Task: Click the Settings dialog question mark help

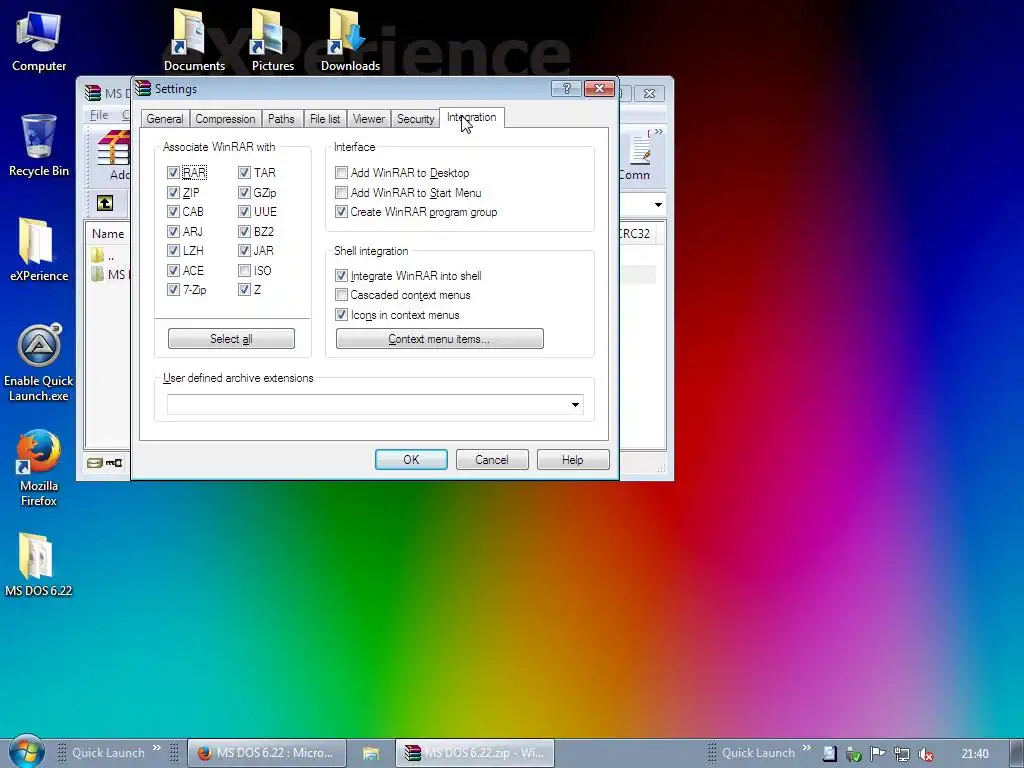Action: 566,88
